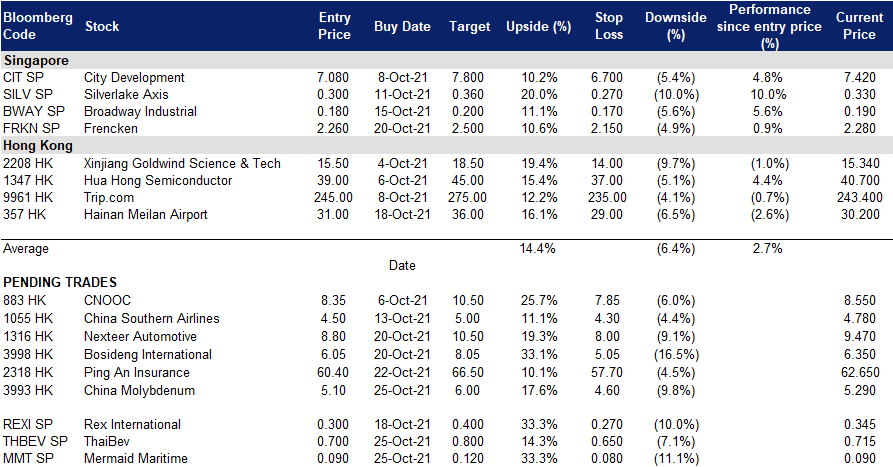Viewport: 893px width, 467px height.
Task: Click the 'Singapore' section row
Action: pyautogui.click(x=446, y=60)
